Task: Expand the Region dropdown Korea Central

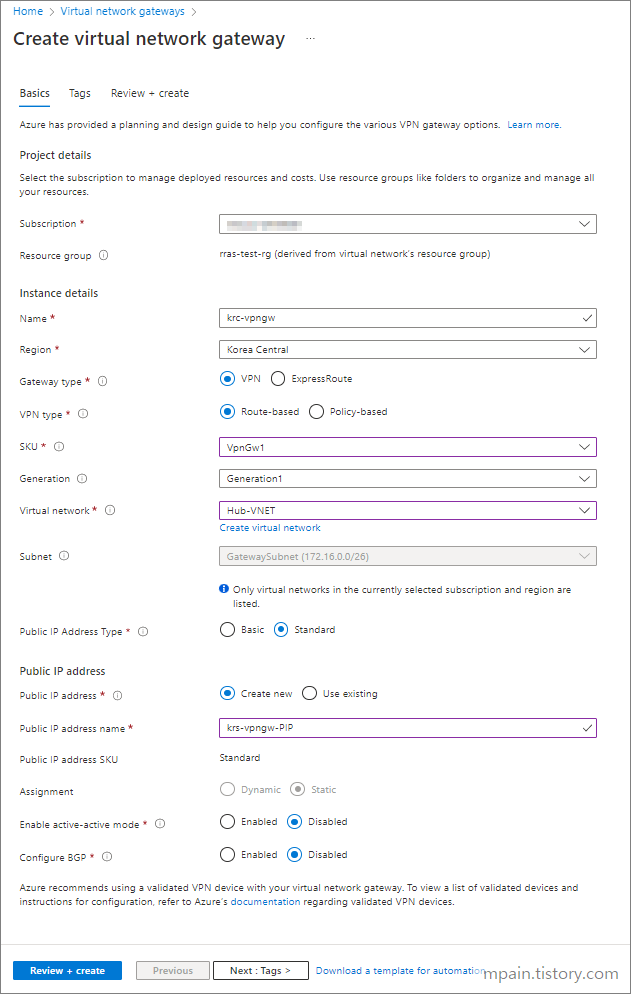Action: tap(408, 349)
